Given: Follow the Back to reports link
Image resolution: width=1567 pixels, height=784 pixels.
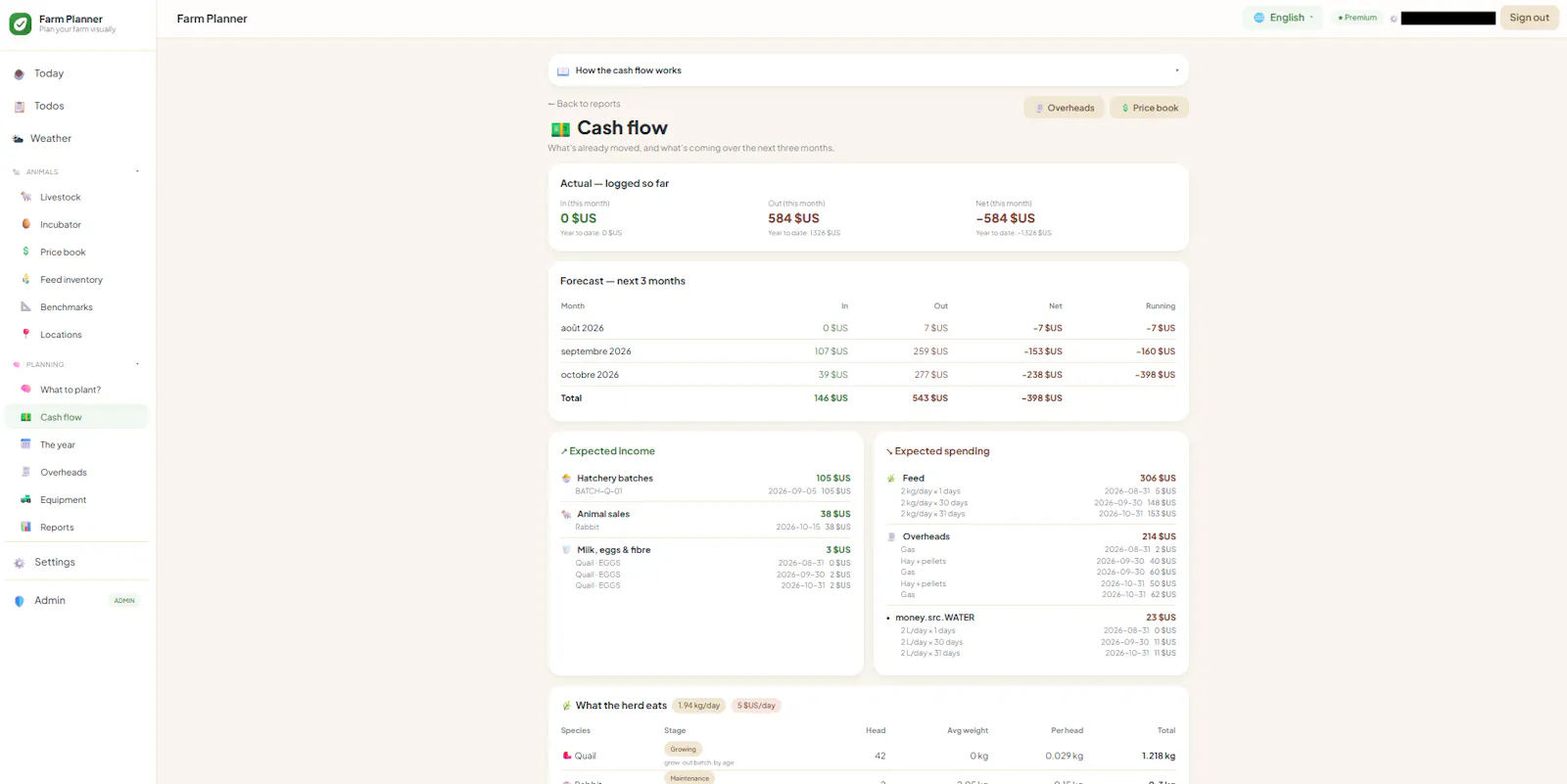Looking at the screenshot, I should (585, 104).
